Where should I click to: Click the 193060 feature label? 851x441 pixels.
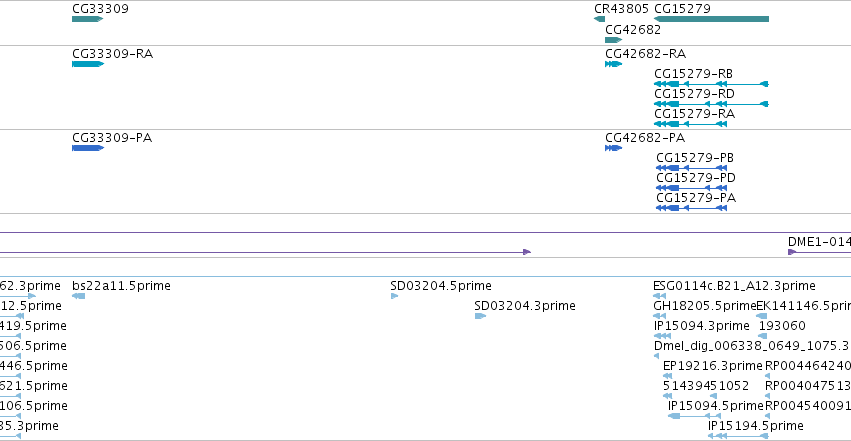(x=782, y=326)
